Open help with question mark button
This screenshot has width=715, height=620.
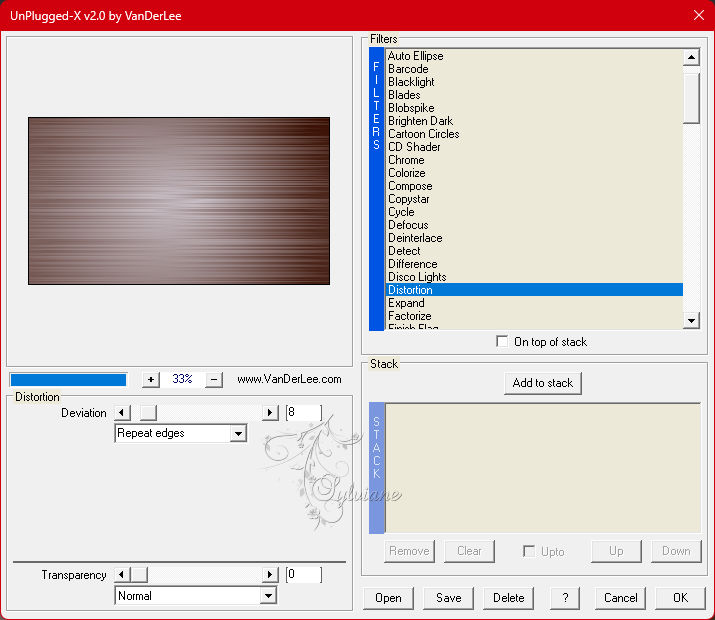click(565, 598)
